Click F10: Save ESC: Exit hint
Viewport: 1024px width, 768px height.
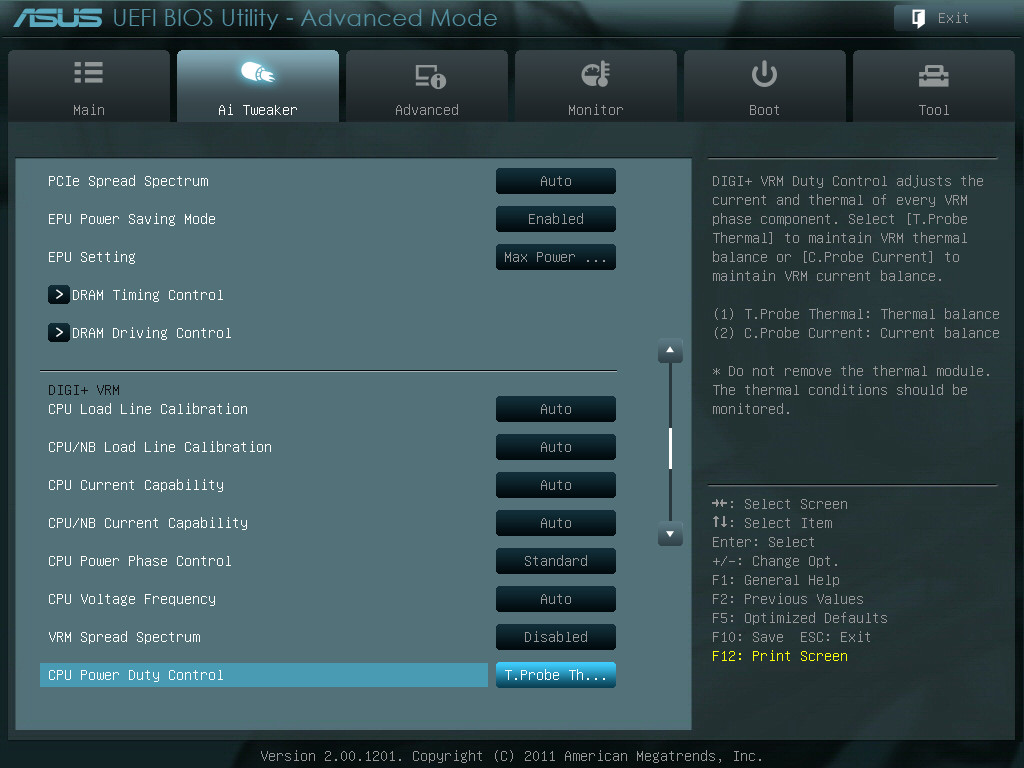[x=792, y=637]
